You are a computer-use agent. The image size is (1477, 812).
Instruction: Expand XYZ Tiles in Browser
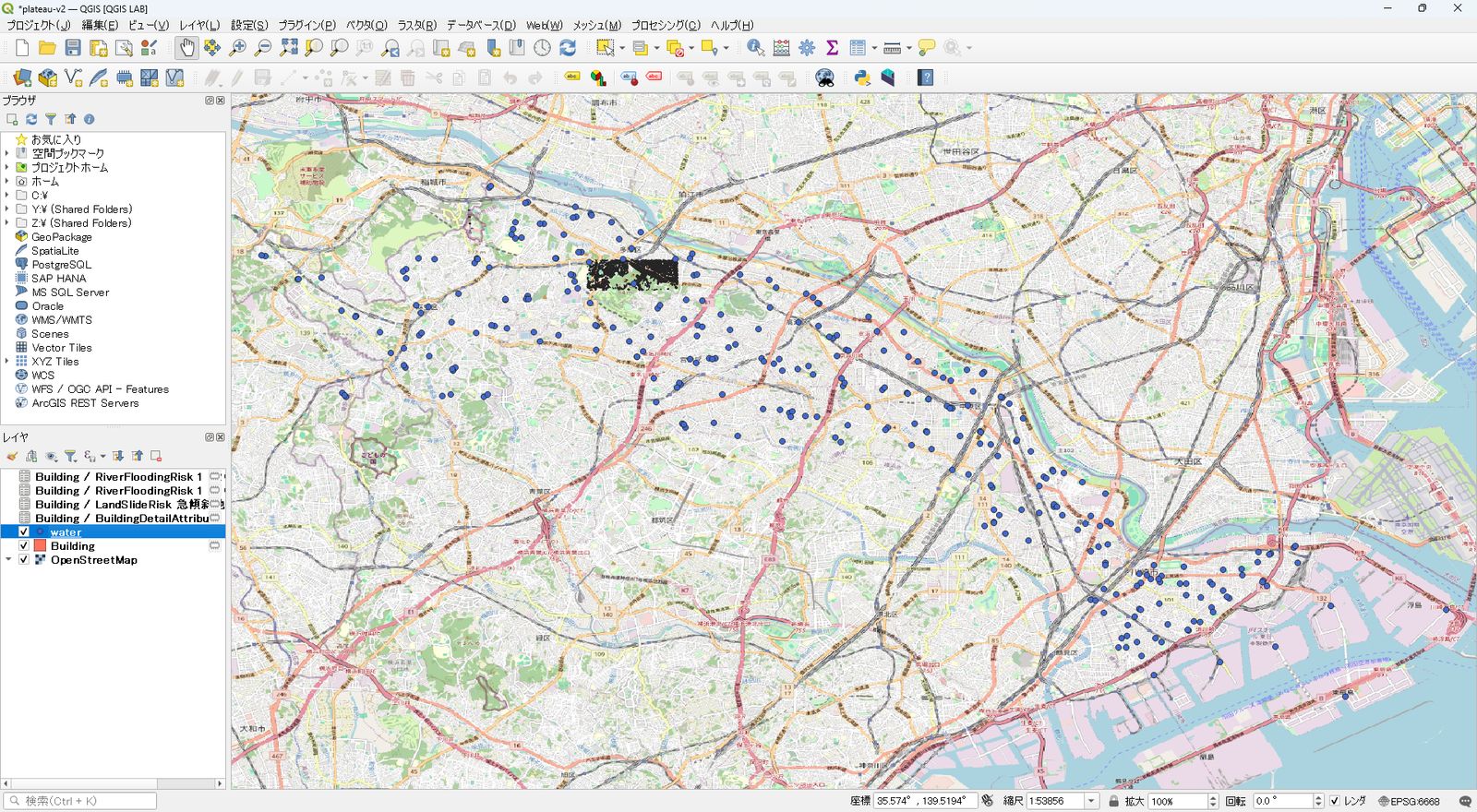pyautogui.click(x=7, y=362)
